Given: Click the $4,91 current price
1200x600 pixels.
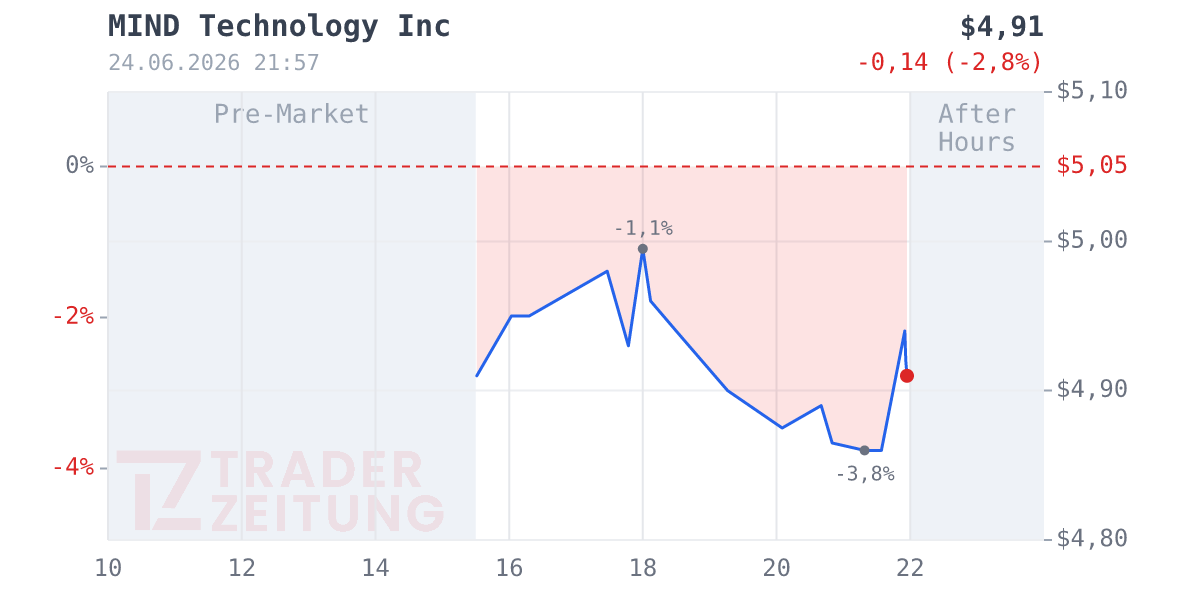Looking at the screenshot, I should (x=1001, y=27).
